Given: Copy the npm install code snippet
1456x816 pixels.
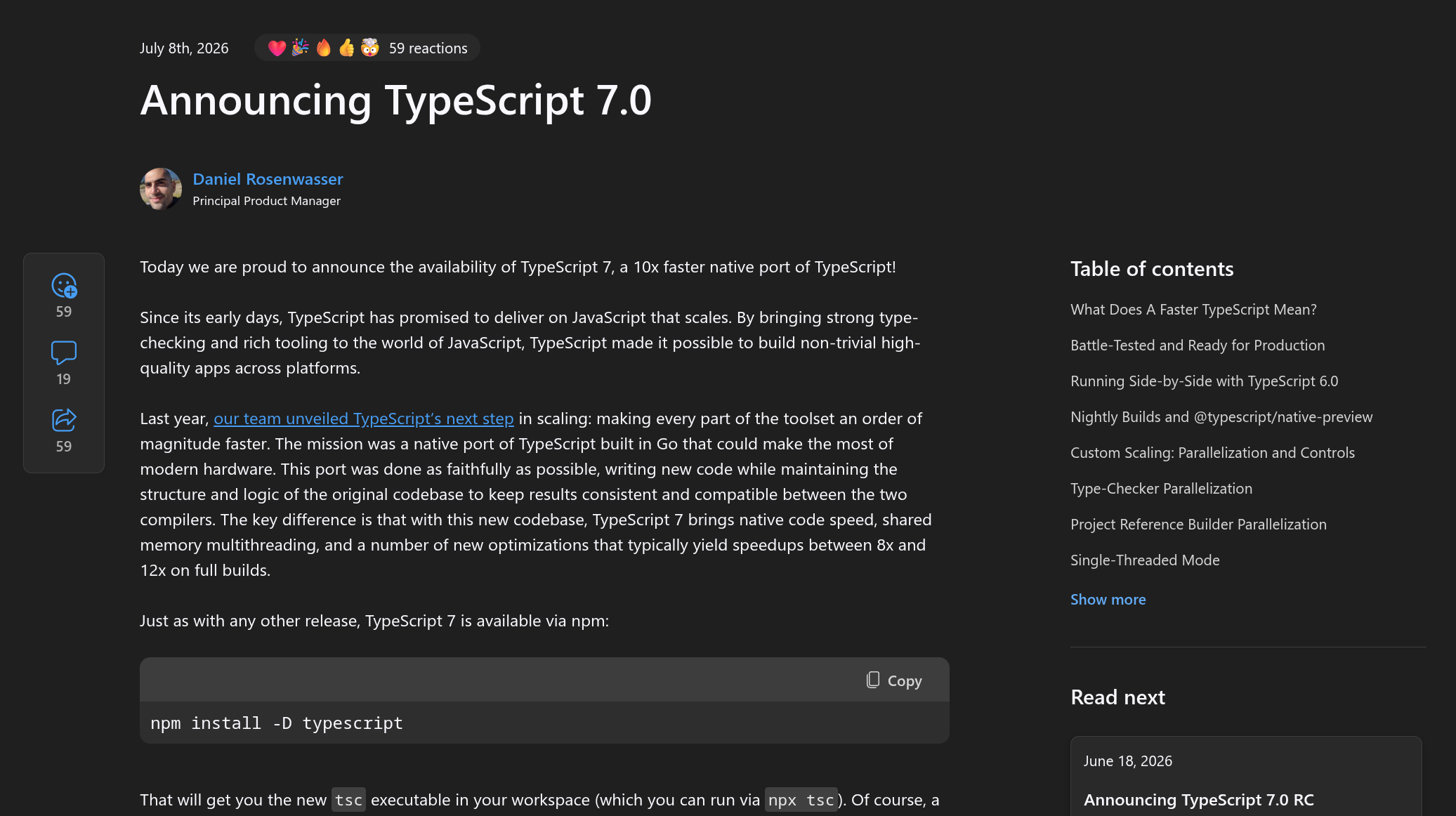Looking at the screenshot, I should coord(893,680).
